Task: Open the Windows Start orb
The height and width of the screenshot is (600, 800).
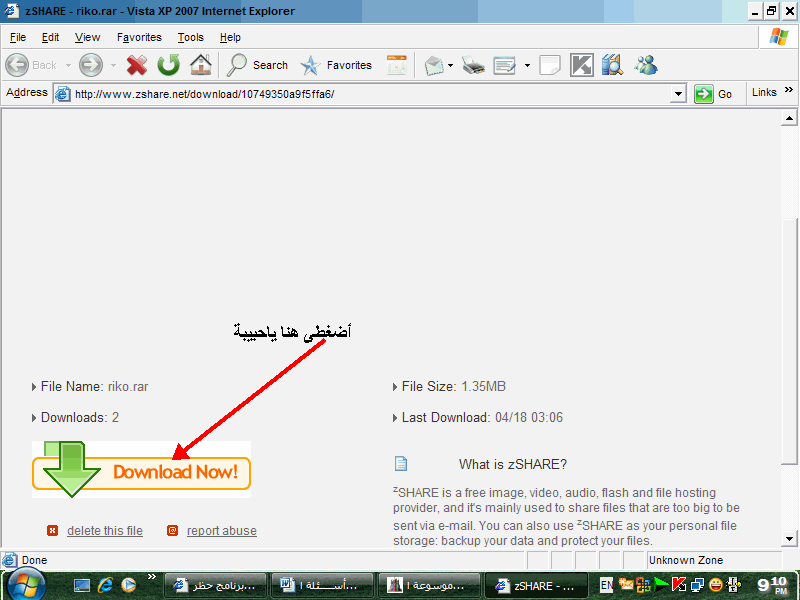Action: point(26,586)
